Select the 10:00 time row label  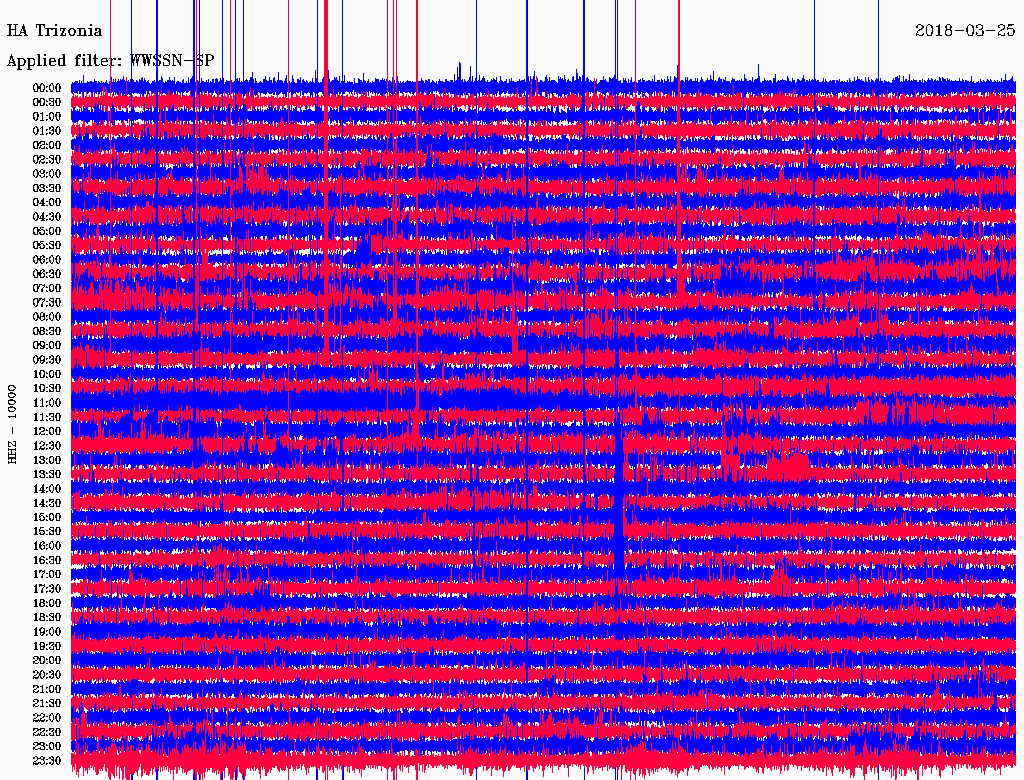[x=47, y=374]
